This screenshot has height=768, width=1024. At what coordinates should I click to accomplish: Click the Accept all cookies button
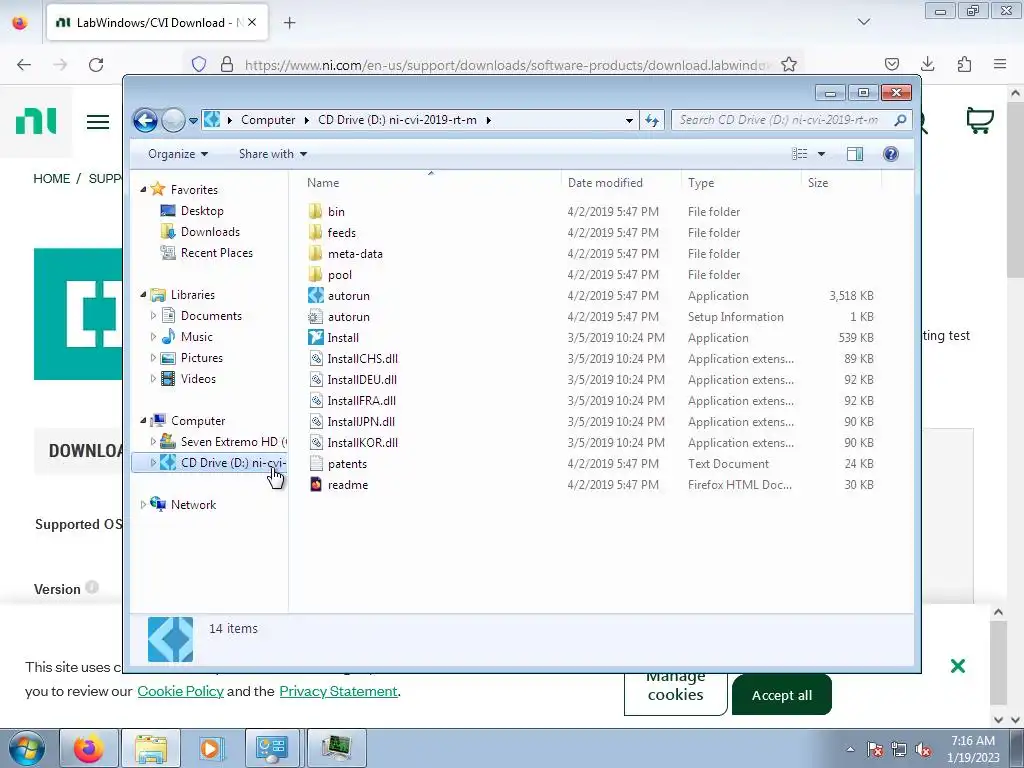pos(782,696)
